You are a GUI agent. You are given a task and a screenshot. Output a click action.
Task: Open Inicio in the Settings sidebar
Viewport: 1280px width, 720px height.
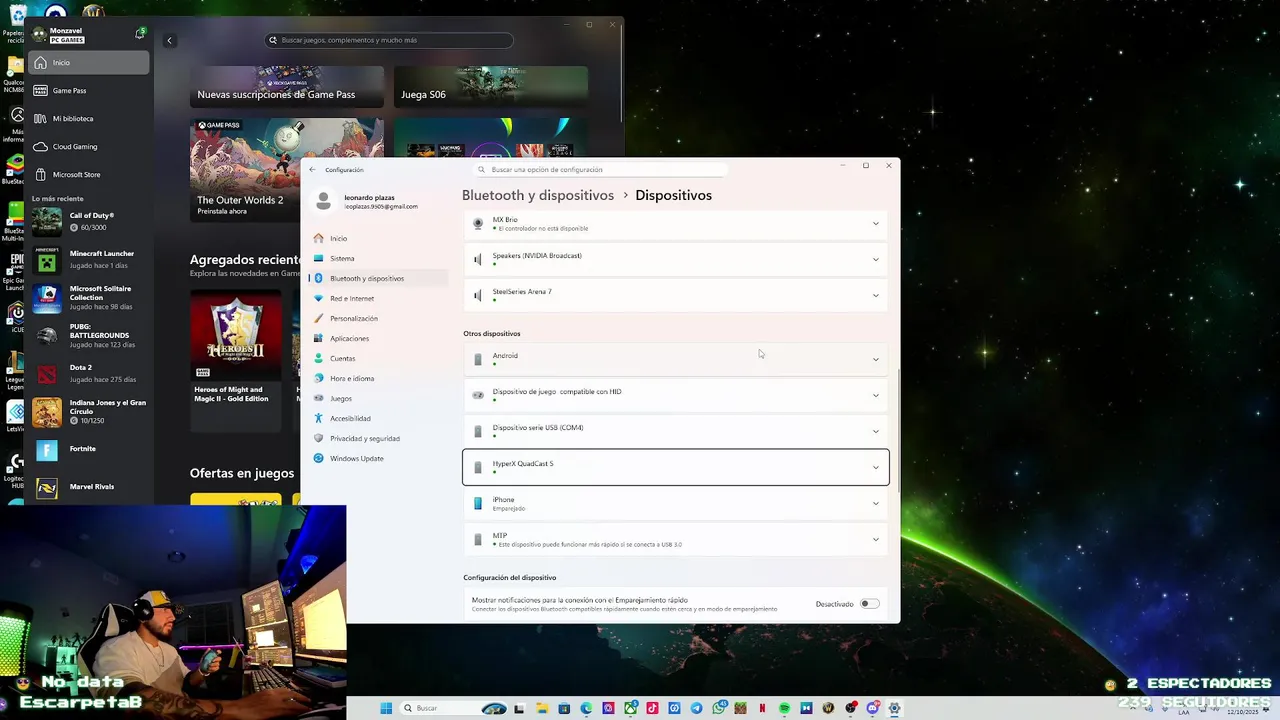tap(378, 238)
